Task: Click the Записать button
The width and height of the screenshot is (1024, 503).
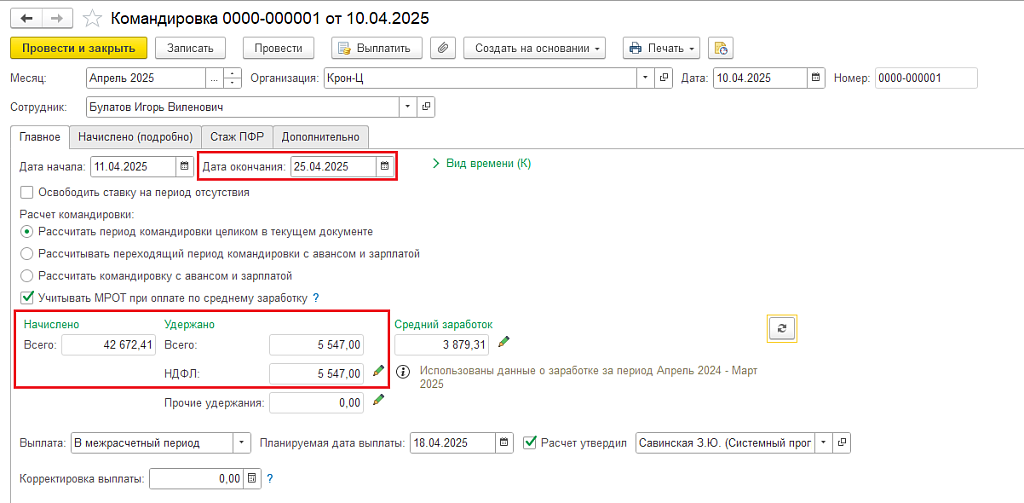Action: tap(190, 48)
